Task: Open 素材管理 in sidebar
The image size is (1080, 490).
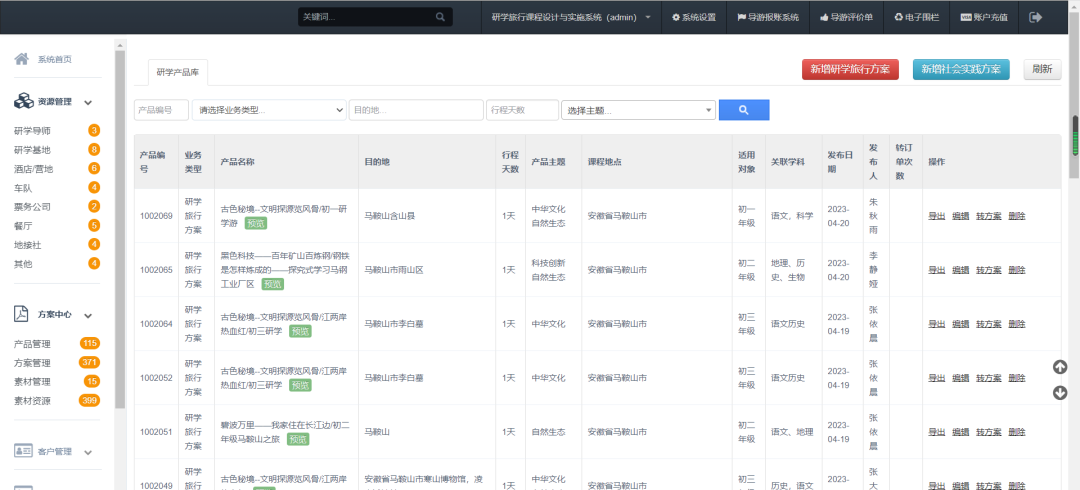Action: coord(32,382)
